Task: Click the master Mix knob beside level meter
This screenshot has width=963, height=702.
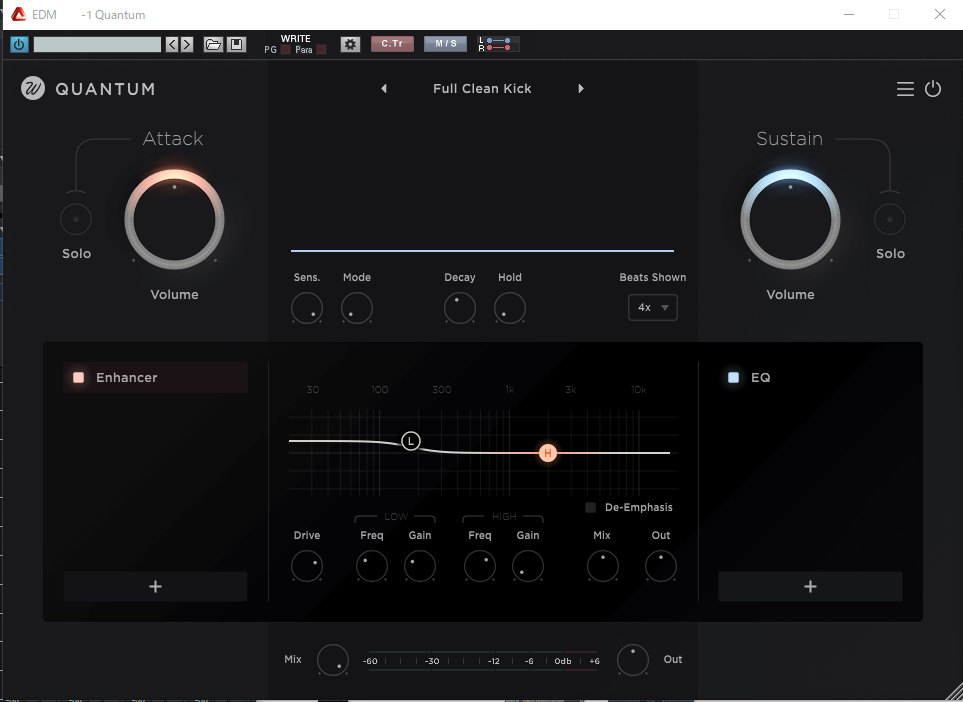Action: (x=333, y=660)
